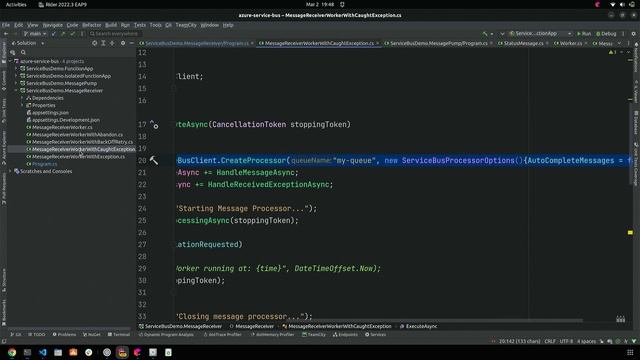
Task: Collapse the azure-service-bus solution node
Action: 10,61
